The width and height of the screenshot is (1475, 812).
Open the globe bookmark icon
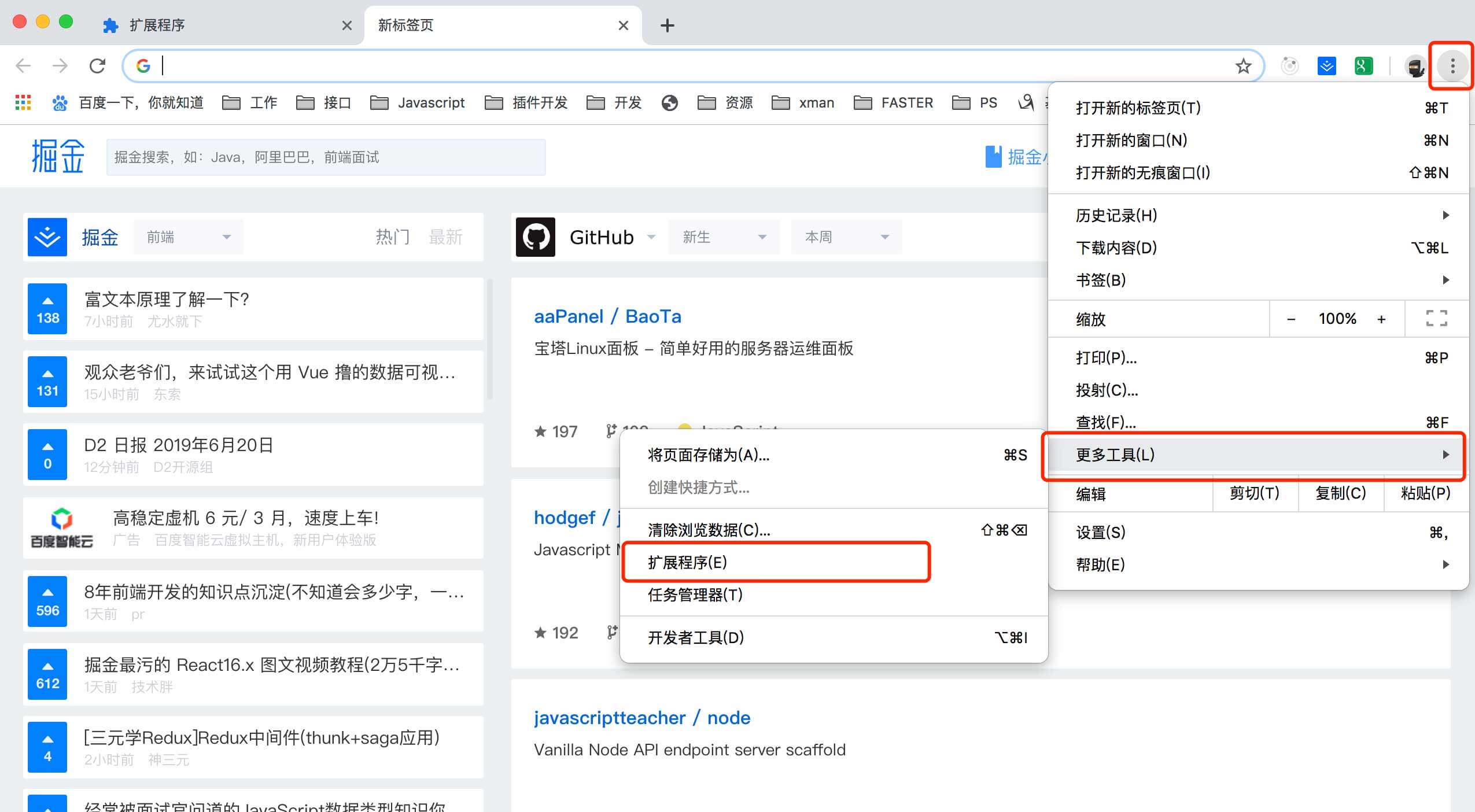(669, 103)
